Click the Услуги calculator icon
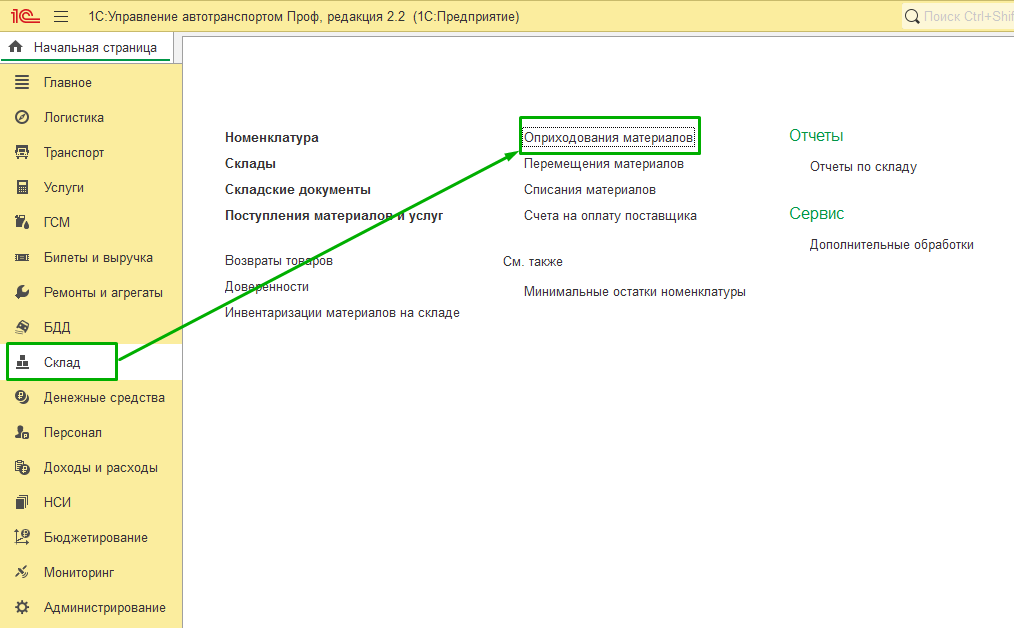Image resolution: width=1014 pixels, height=628 pixels. (x=22, y=188)
